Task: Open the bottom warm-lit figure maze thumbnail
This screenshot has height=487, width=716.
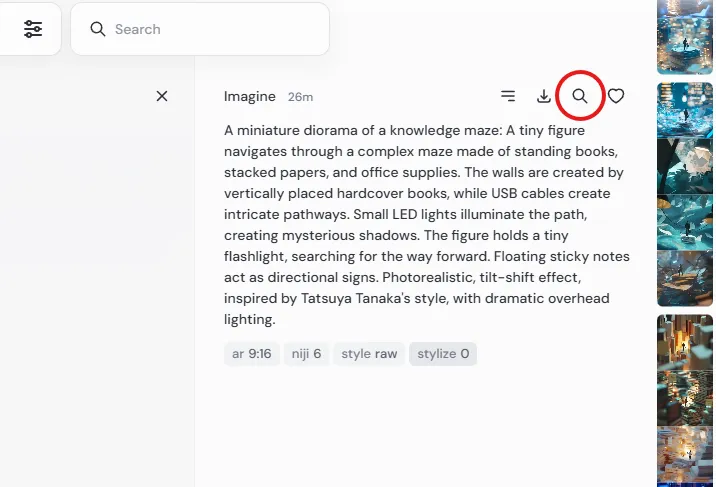Action: [684, 454]
